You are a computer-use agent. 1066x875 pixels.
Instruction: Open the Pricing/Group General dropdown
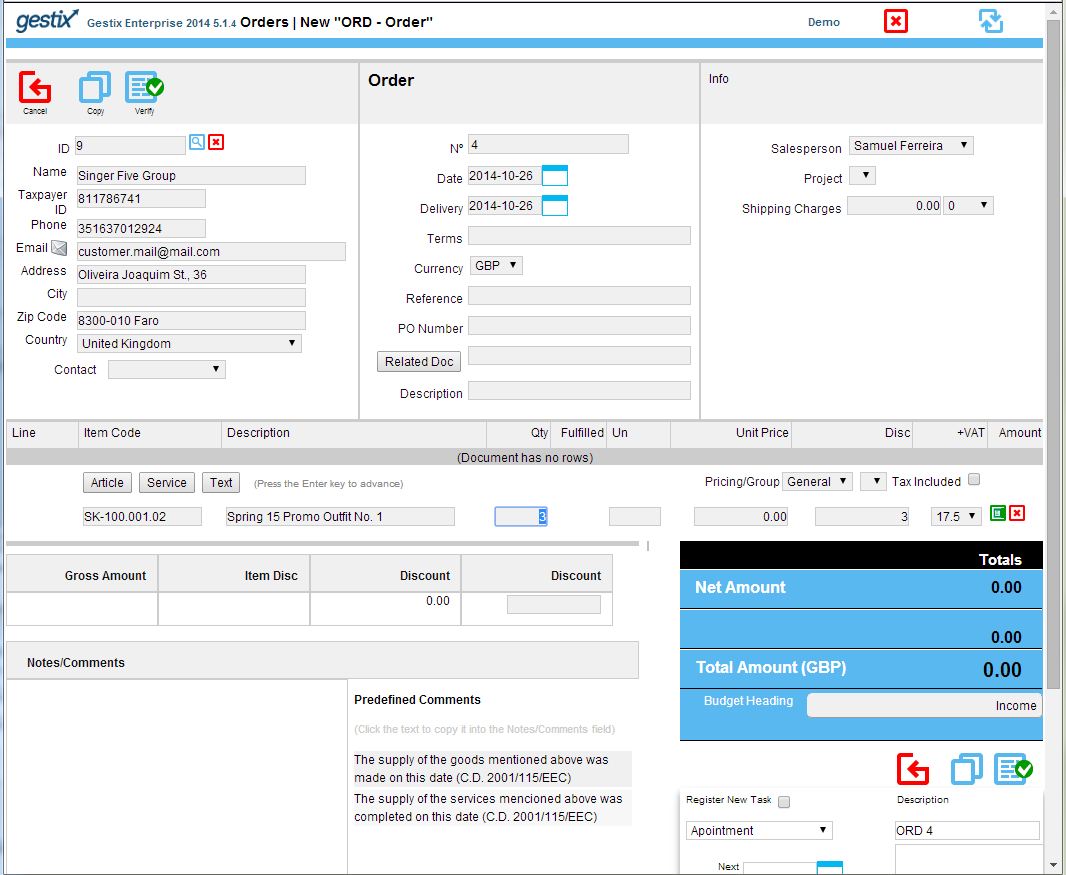coord(817,481)
